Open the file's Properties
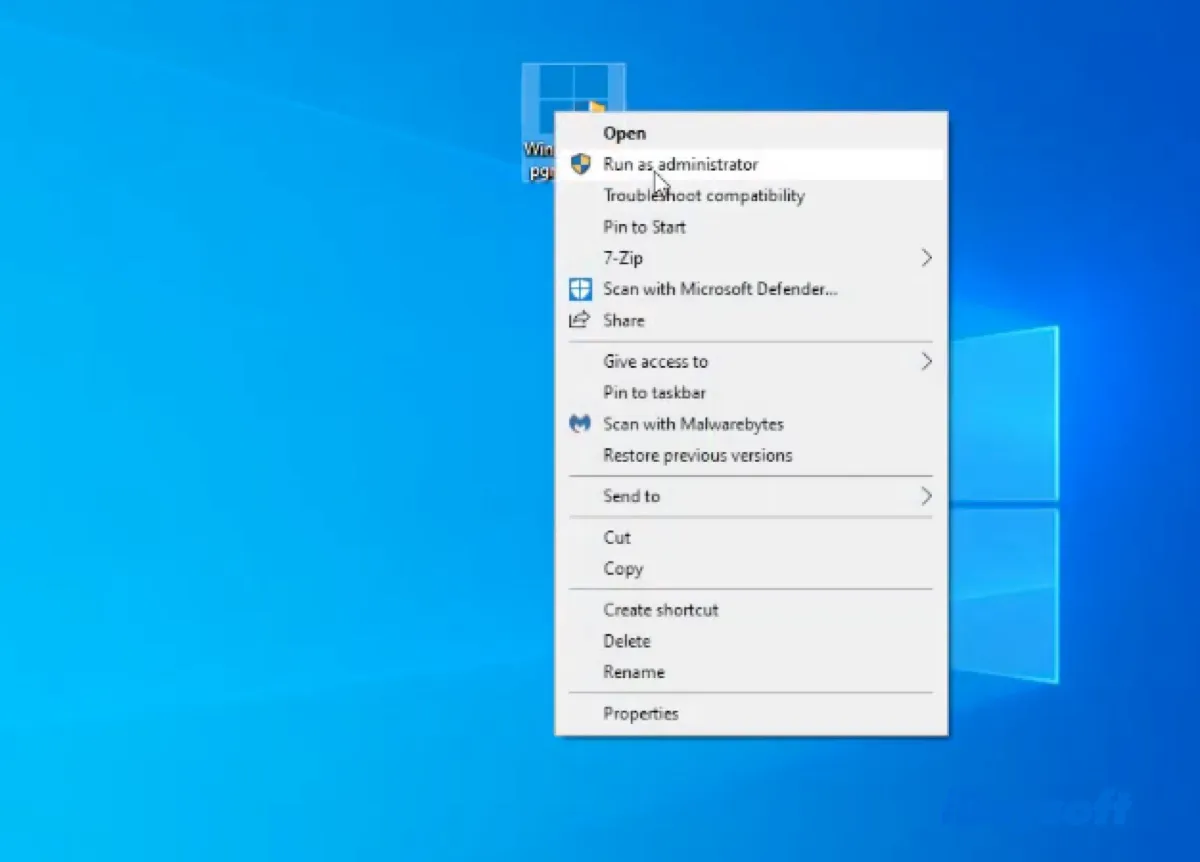Screen dimensions: 1200x862 [641, 713]
